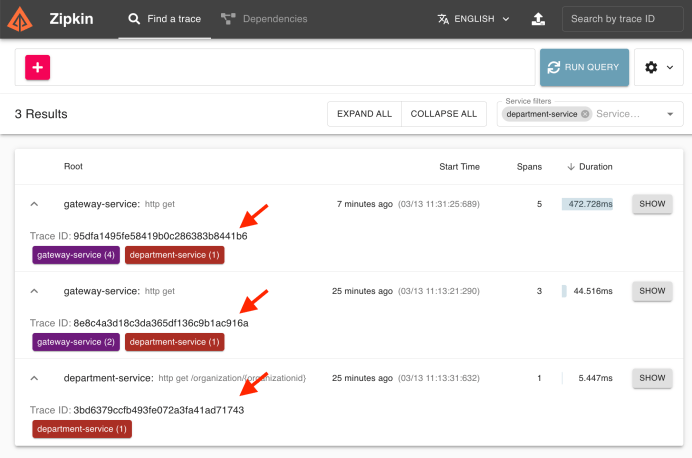Collapse the department-service trace row
692x458 pixels.
point(34,378)
